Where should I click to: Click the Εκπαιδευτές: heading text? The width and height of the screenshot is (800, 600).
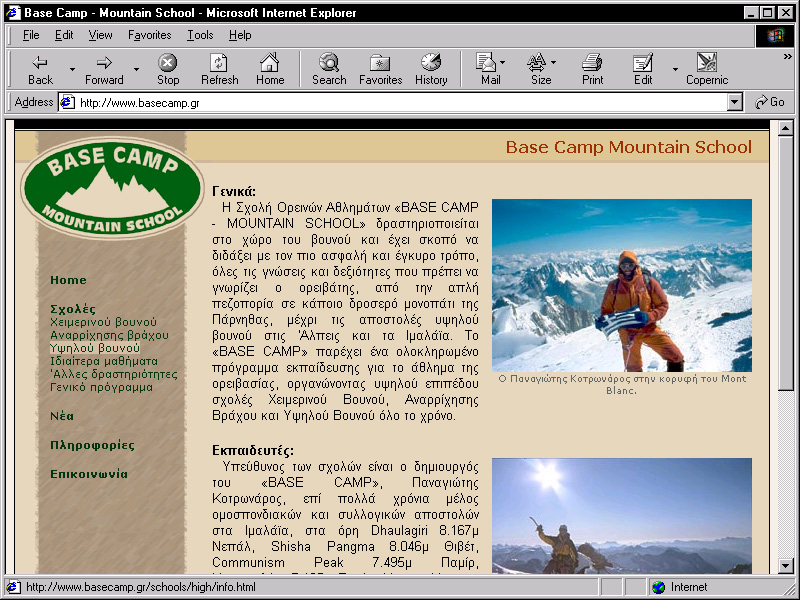click(253, 451)
